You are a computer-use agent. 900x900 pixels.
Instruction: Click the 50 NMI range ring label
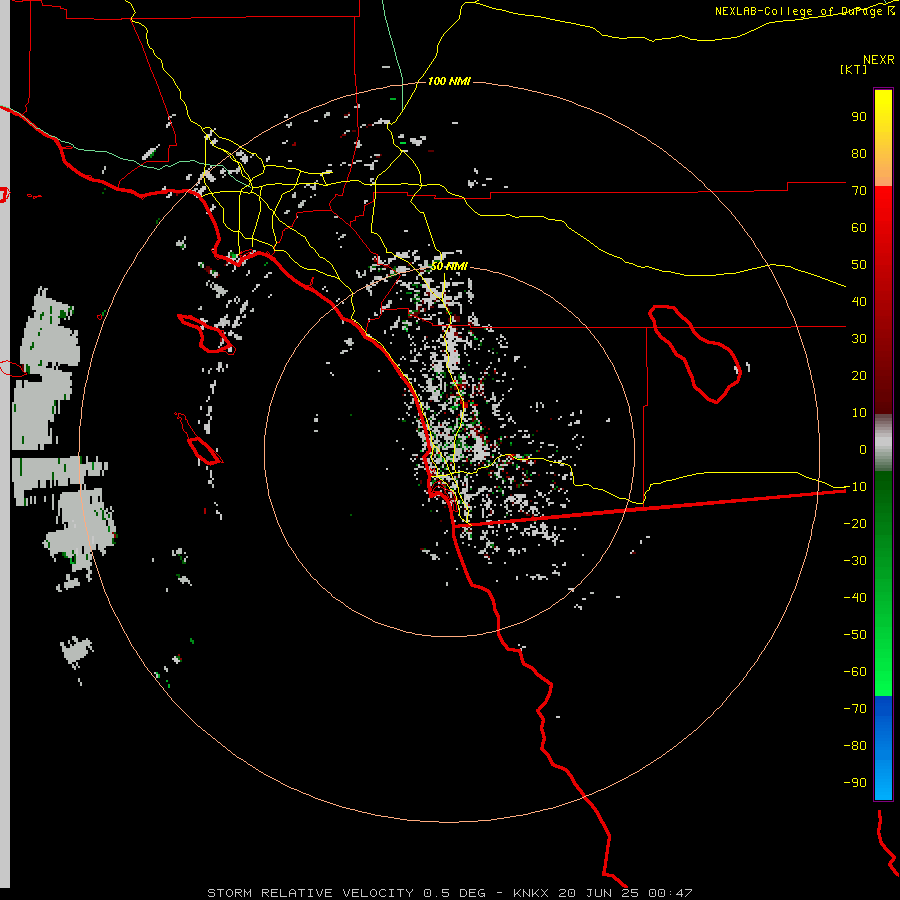point(449,266)
